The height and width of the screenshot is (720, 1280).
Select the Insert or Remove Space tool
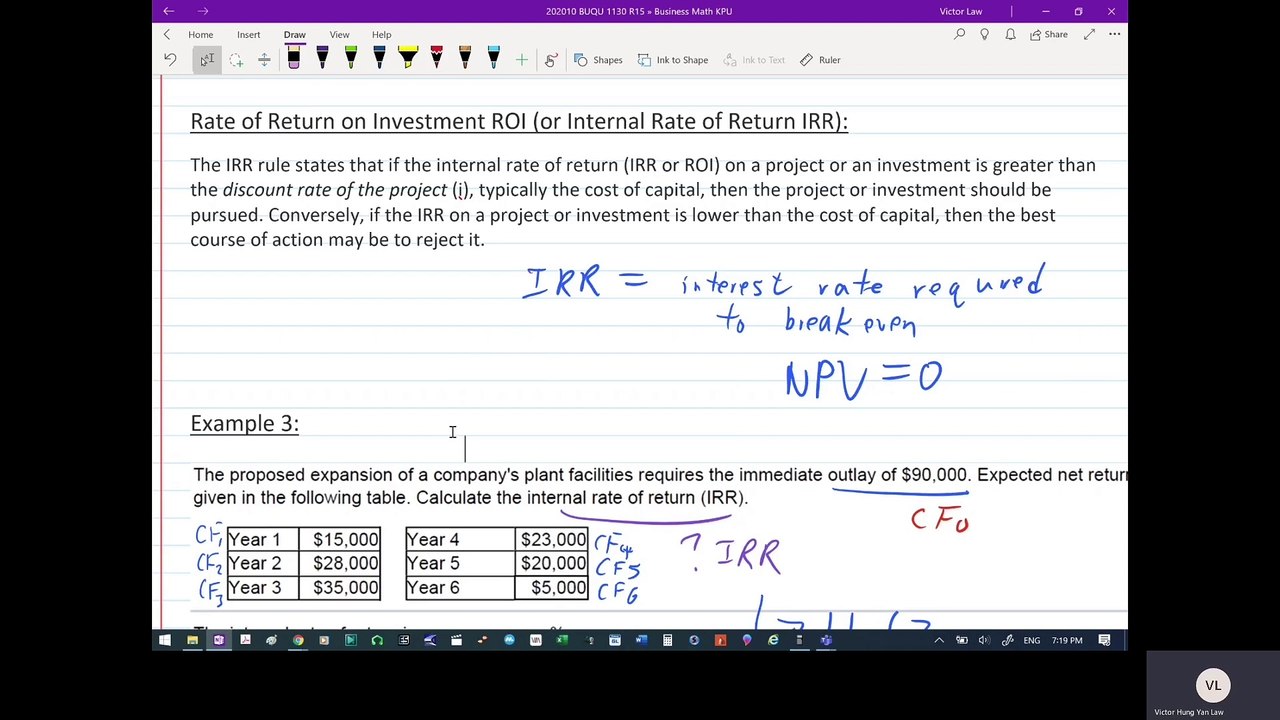tap(264, 60)
